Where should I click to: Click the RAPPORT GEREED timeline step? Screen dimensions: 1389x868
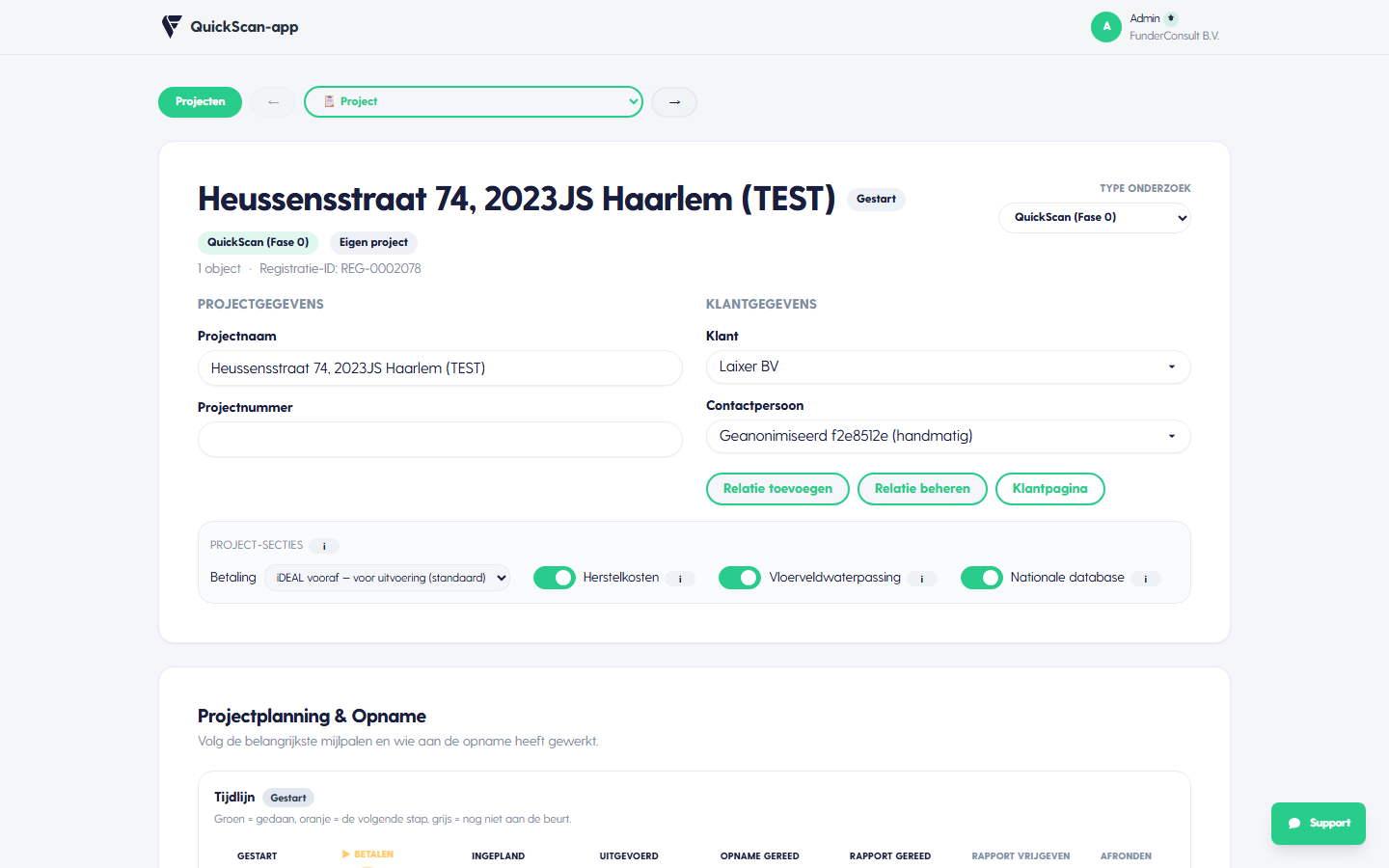click(x=890, y=856)
